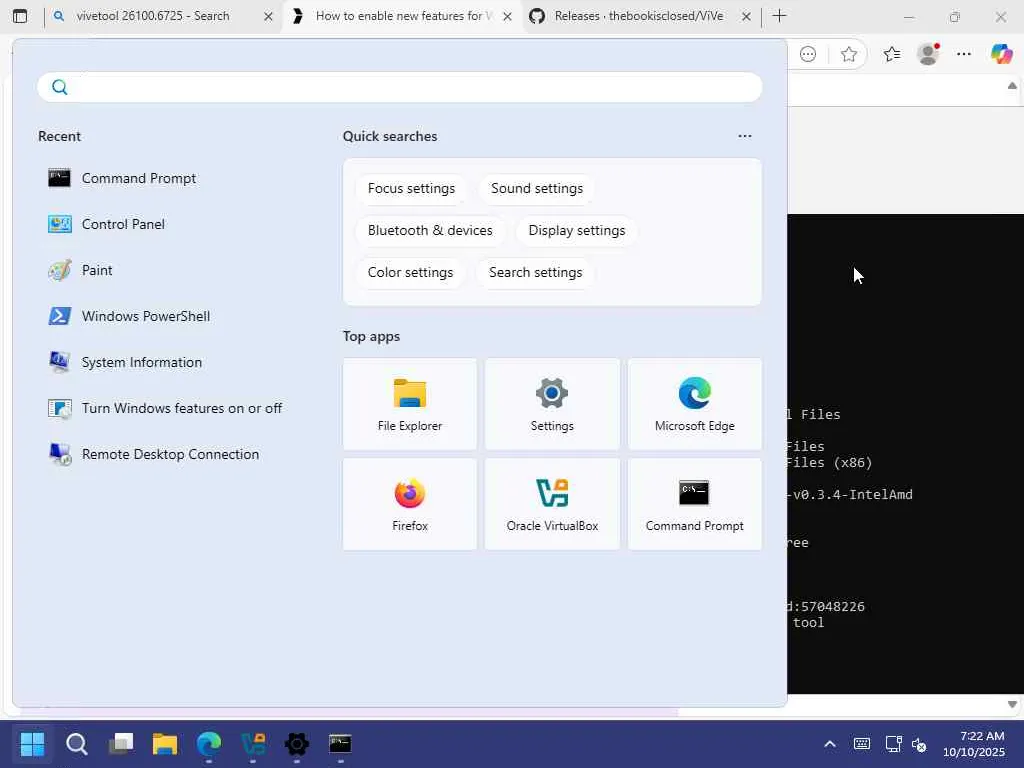Click the taskbar Search icon
Image resolution: width=1024 pixels, height=768 pixels.
click(76, 744)
